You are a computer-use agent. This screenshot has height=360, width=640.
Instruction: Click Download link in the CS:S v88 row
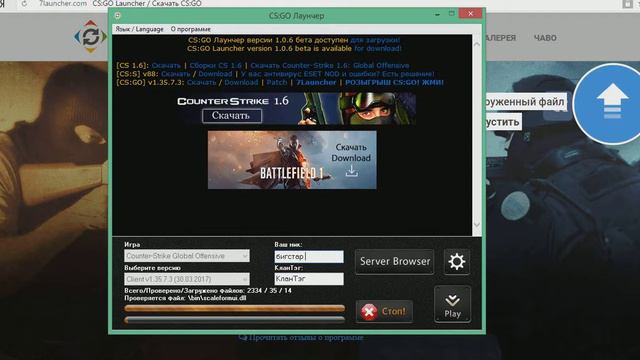point(215,74)
